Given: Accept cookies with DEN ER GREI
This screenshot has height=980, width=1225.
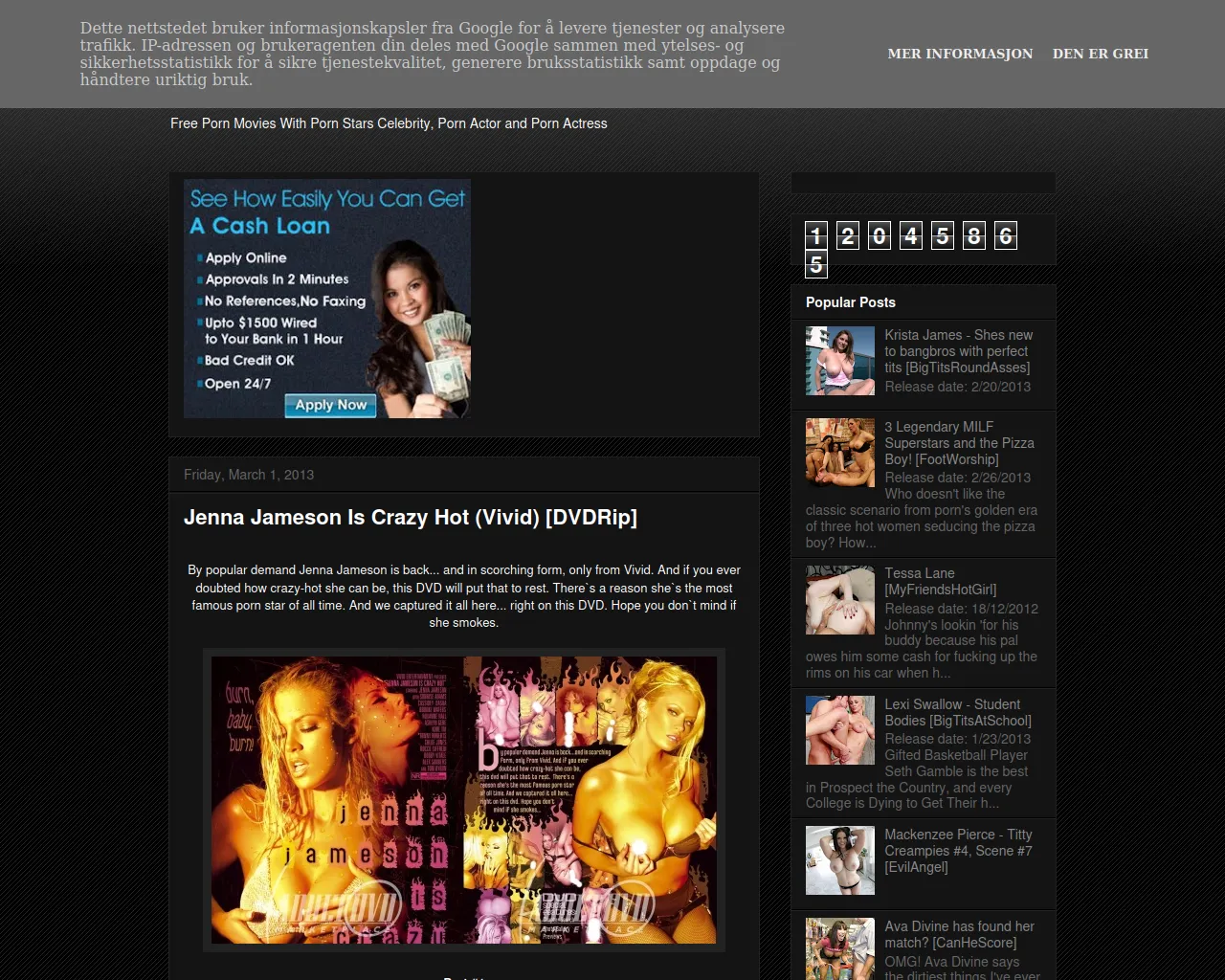Looking at the screenshot, I should (x=1101, y=54).
